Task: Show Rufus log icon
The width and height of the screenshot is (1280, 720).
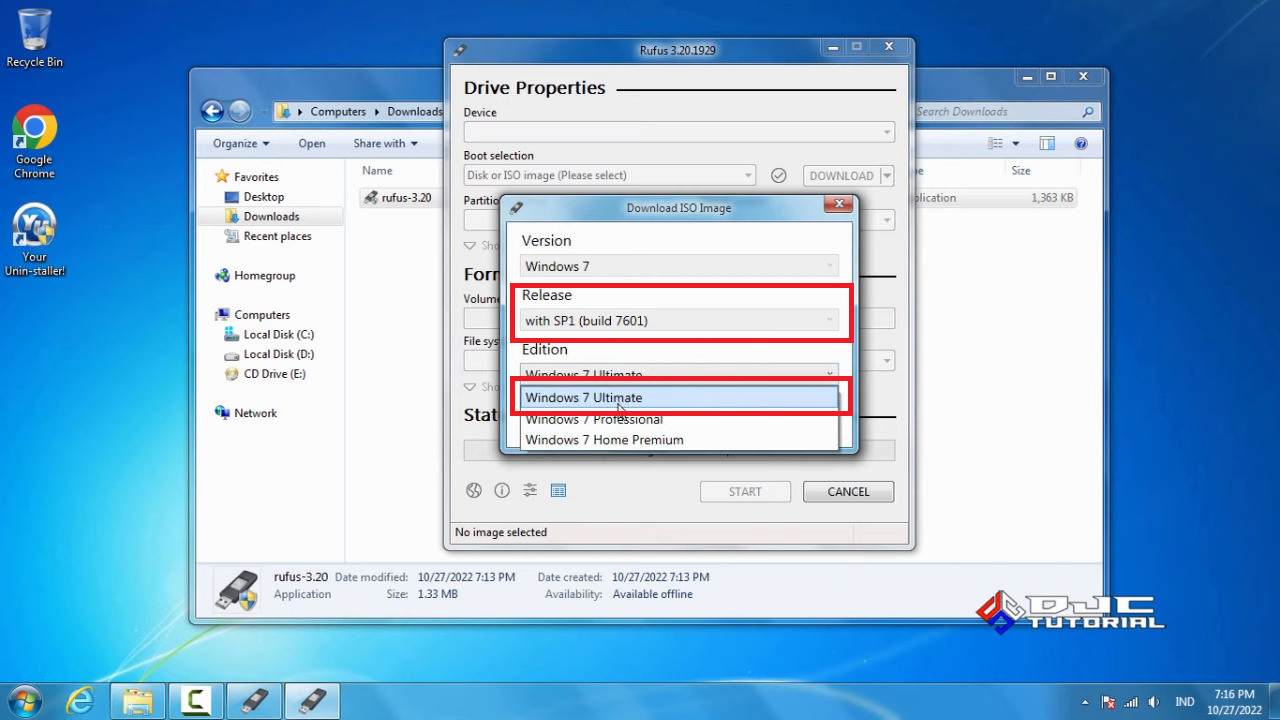Action: click(x=558, y=490)
